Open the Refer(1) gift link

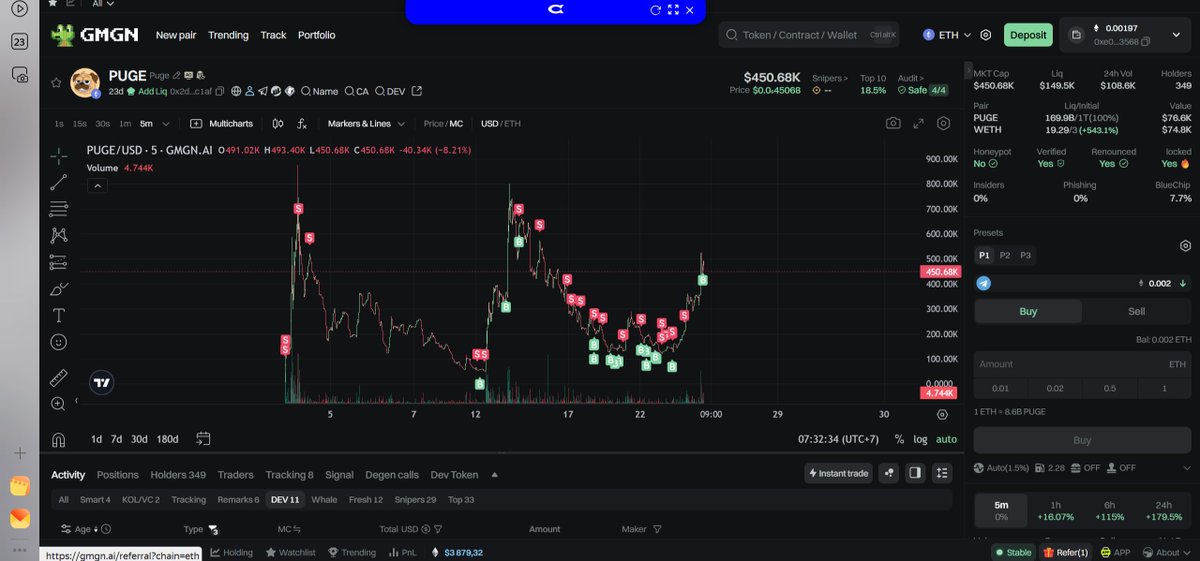tap(1064, 552)
